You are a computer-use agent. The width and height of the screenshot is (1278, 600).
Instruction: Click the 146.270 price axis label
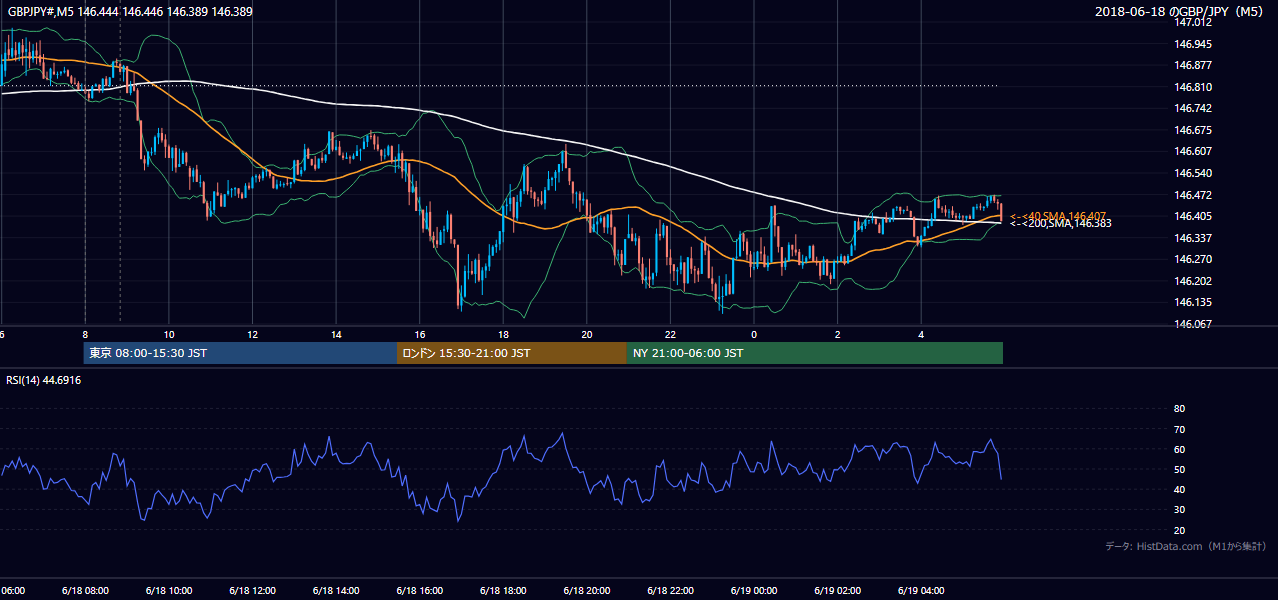coord(1192,259)
